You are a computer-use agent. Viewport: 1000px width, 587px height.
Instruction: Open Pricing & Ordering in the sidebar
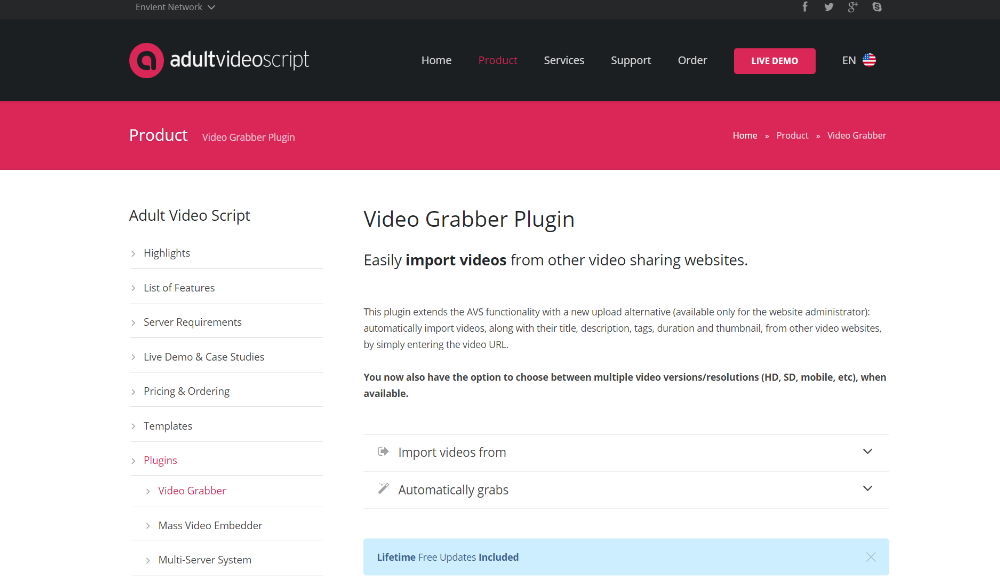pos(187,391)
